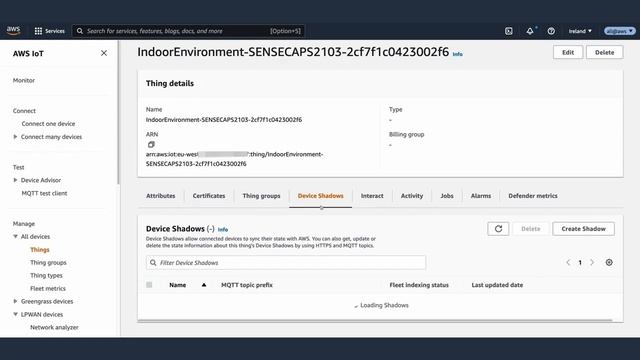Screen dimensions: 640x360
Task: Open the account user menu
Action: [x=620, y=31]
